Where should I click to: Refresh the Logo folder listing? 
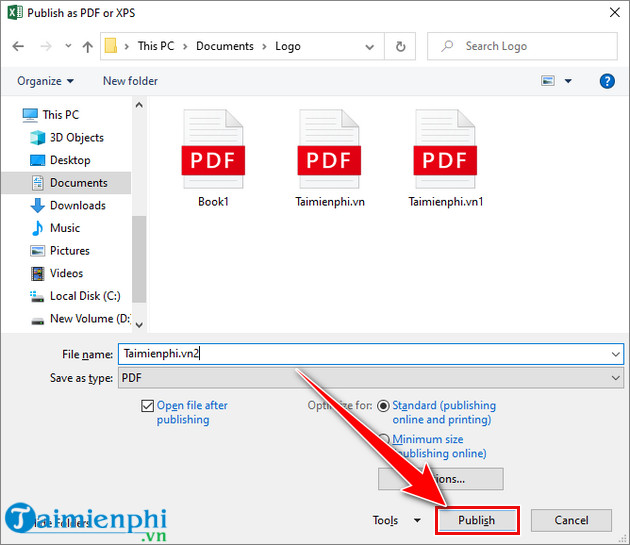tap(400, 47)
